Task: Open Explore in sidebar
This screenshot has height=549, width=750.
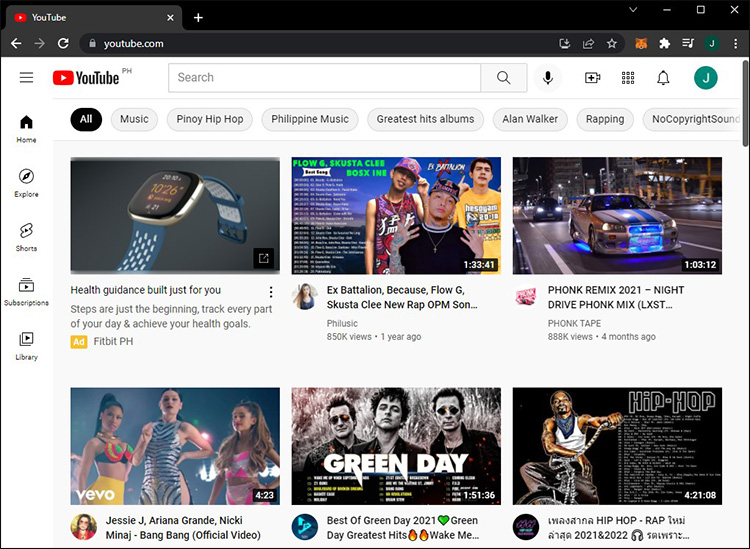Action: [26, 182]
